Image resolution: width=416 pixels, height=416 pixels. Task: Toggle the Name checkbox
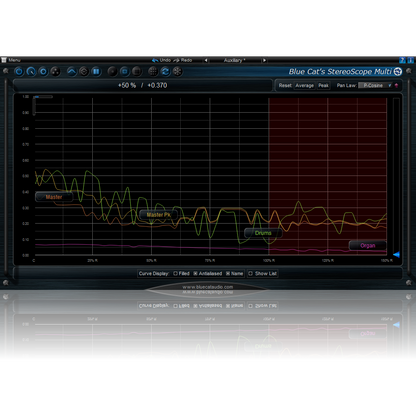(x=228, y=273)
